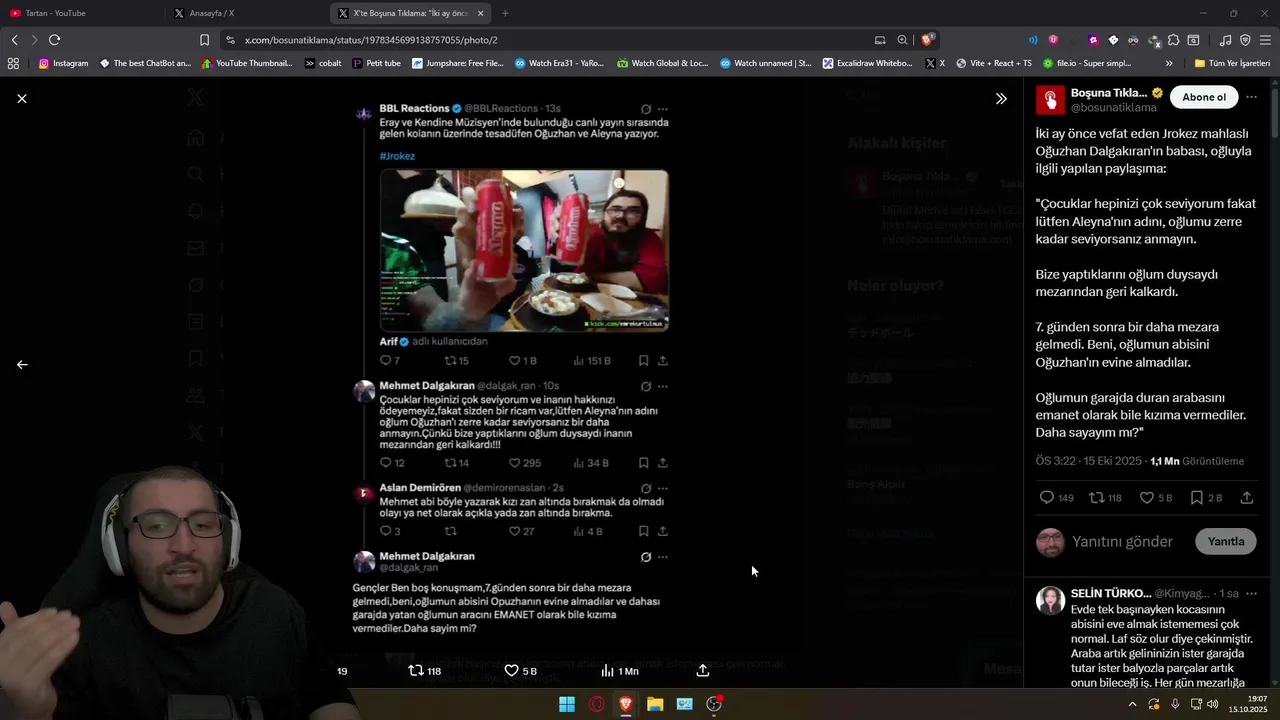Subscribe with the Abone ol button
The width and height of the screenshot is (1280, 720).
(x=1204, y=97)
